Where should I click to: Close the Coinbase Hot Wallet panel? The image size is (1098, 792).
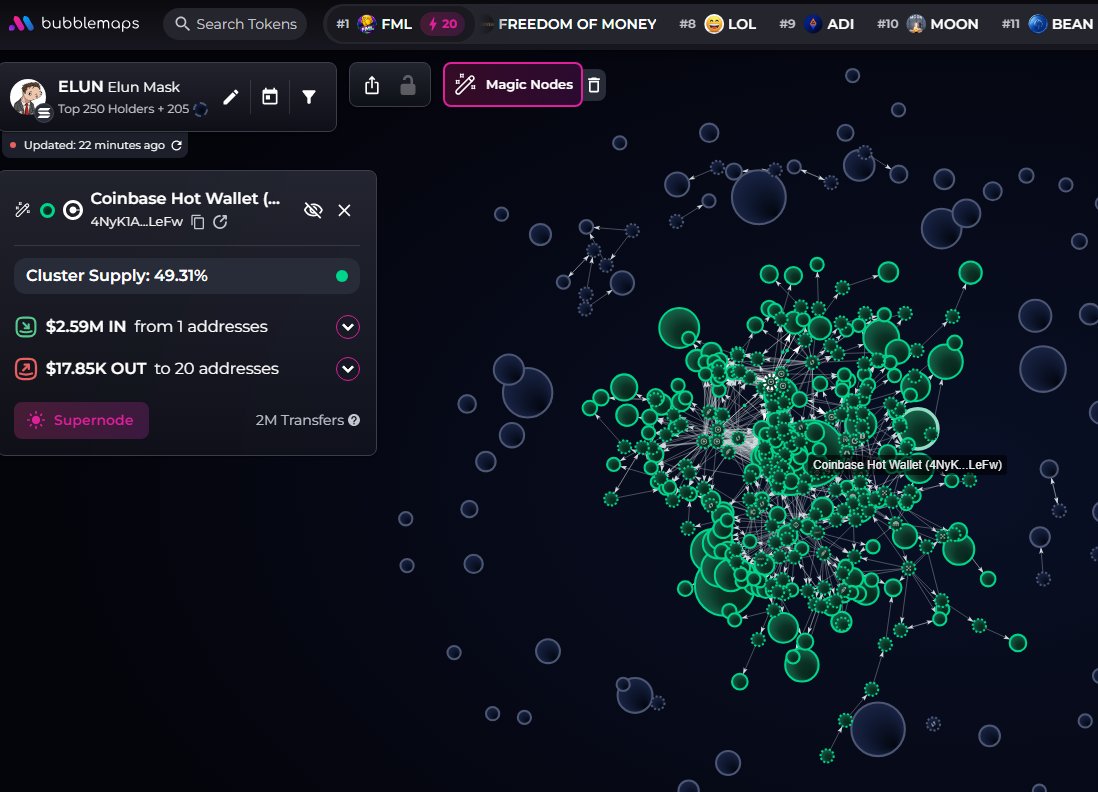pyautogui.click(x=345, y=210)
